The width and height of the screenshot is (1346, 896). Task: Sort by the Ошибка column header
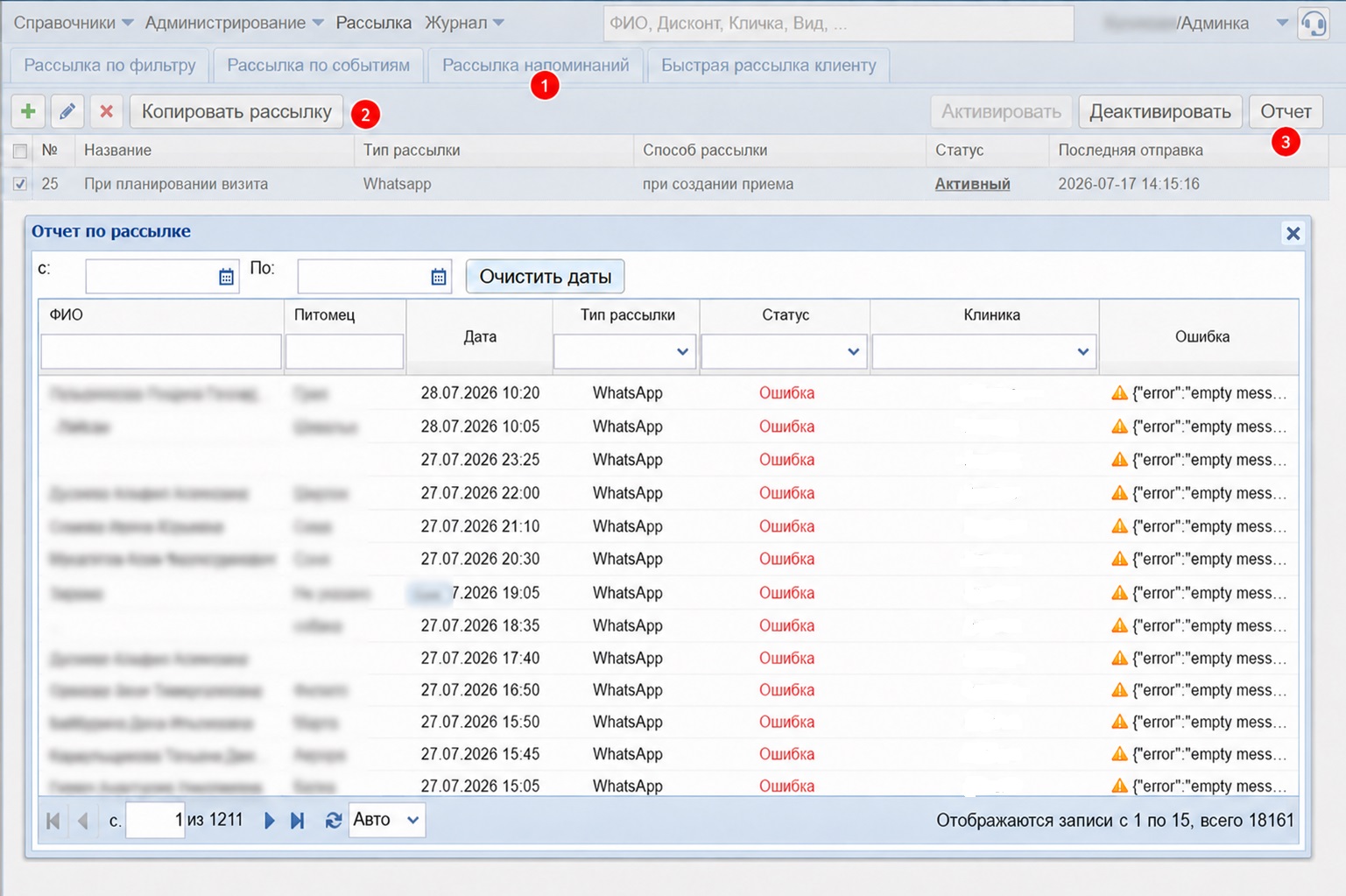pos(1202,336)
